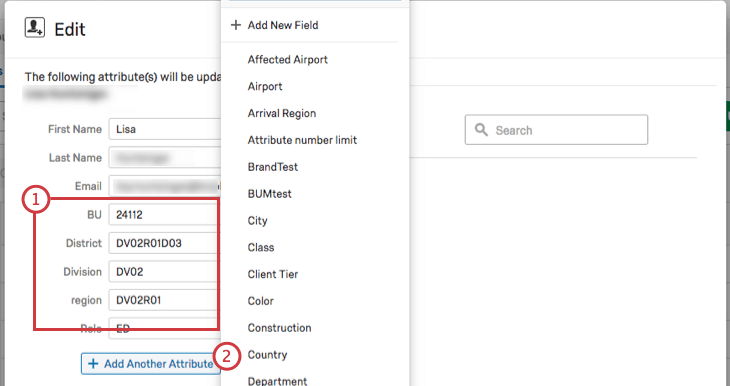
Task: Click the Search input field
Action: 556,130
